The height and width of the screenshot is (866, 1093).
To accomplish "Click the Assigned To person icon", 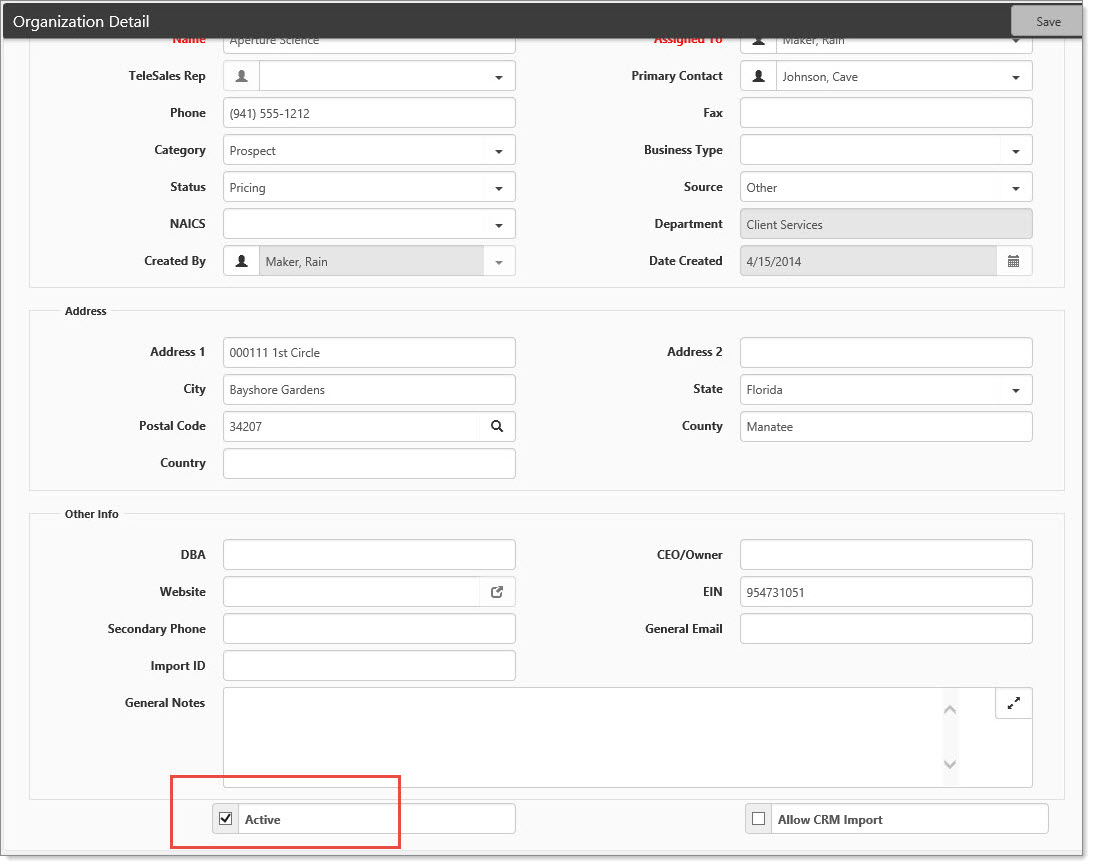I will (758, 43).
